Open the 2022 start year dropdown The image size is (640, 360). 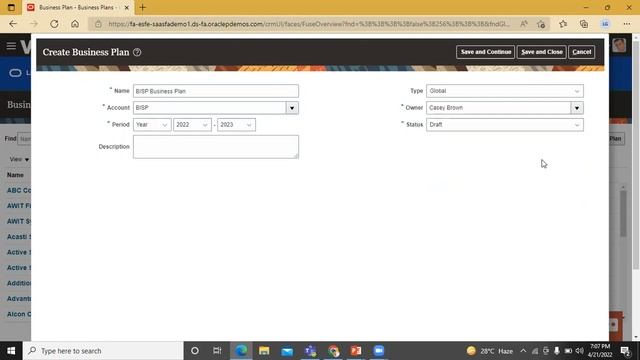[x=192, y=124]
